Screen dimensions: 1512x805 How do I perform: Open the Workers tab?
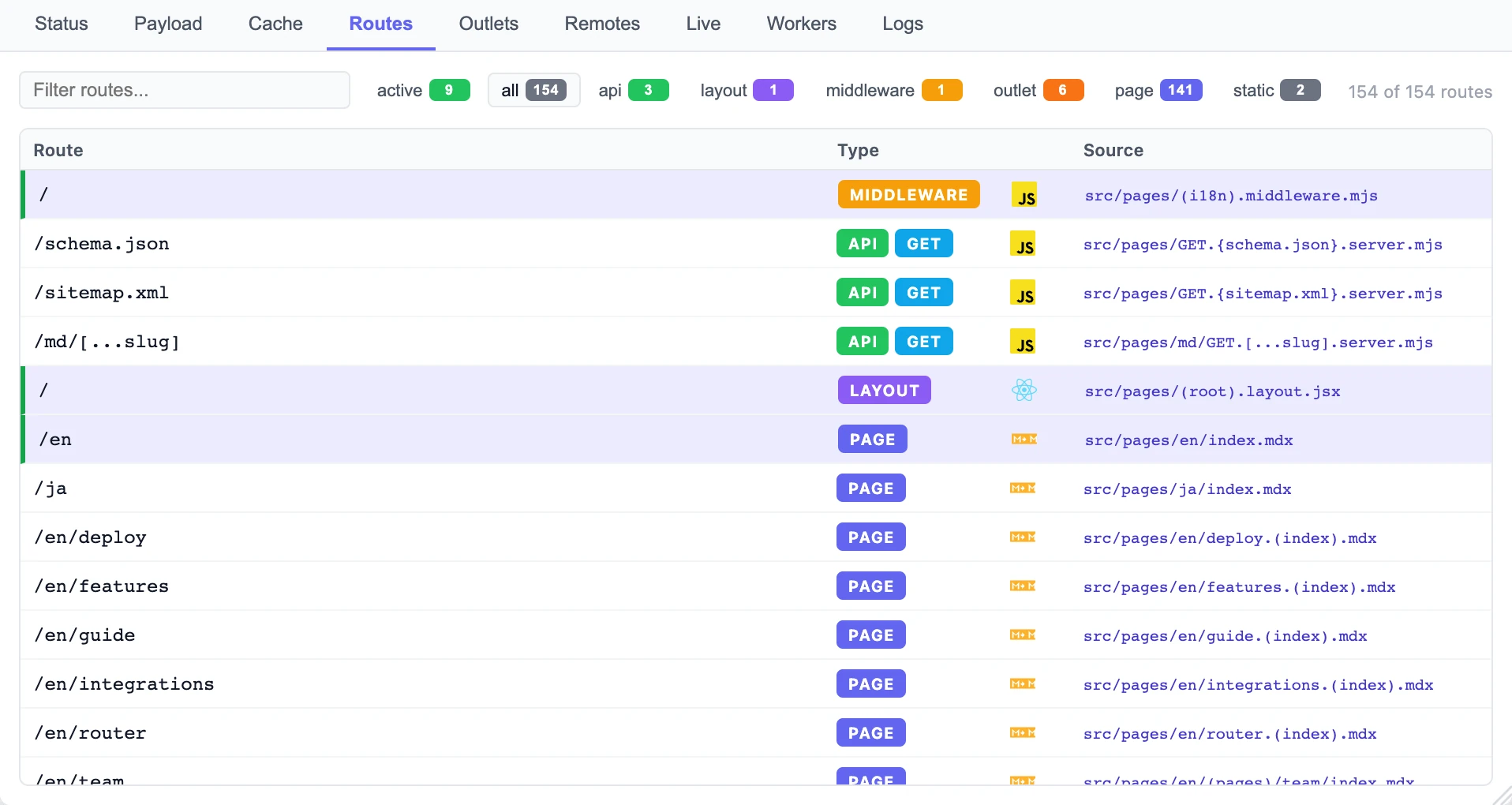[x=801, y=24]
